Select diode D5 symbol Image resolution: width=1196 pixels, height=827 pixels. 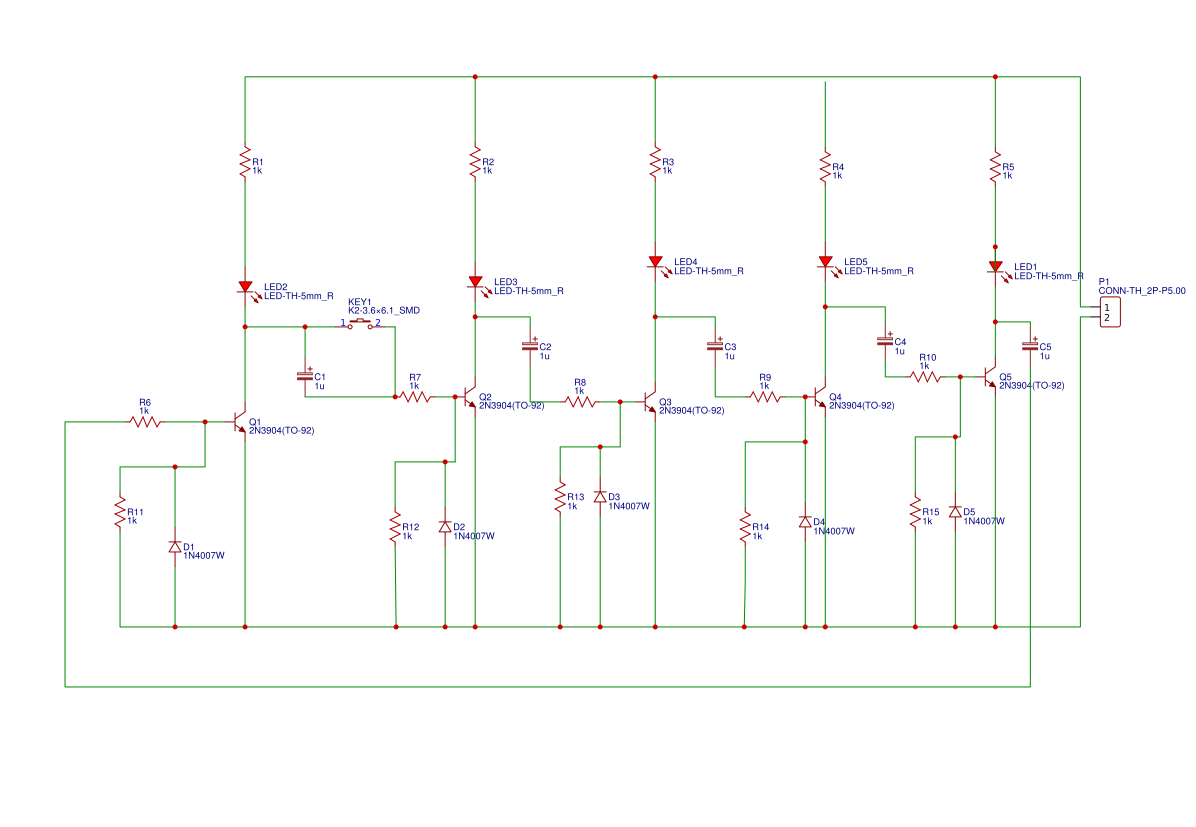click(x=956, y=511)
